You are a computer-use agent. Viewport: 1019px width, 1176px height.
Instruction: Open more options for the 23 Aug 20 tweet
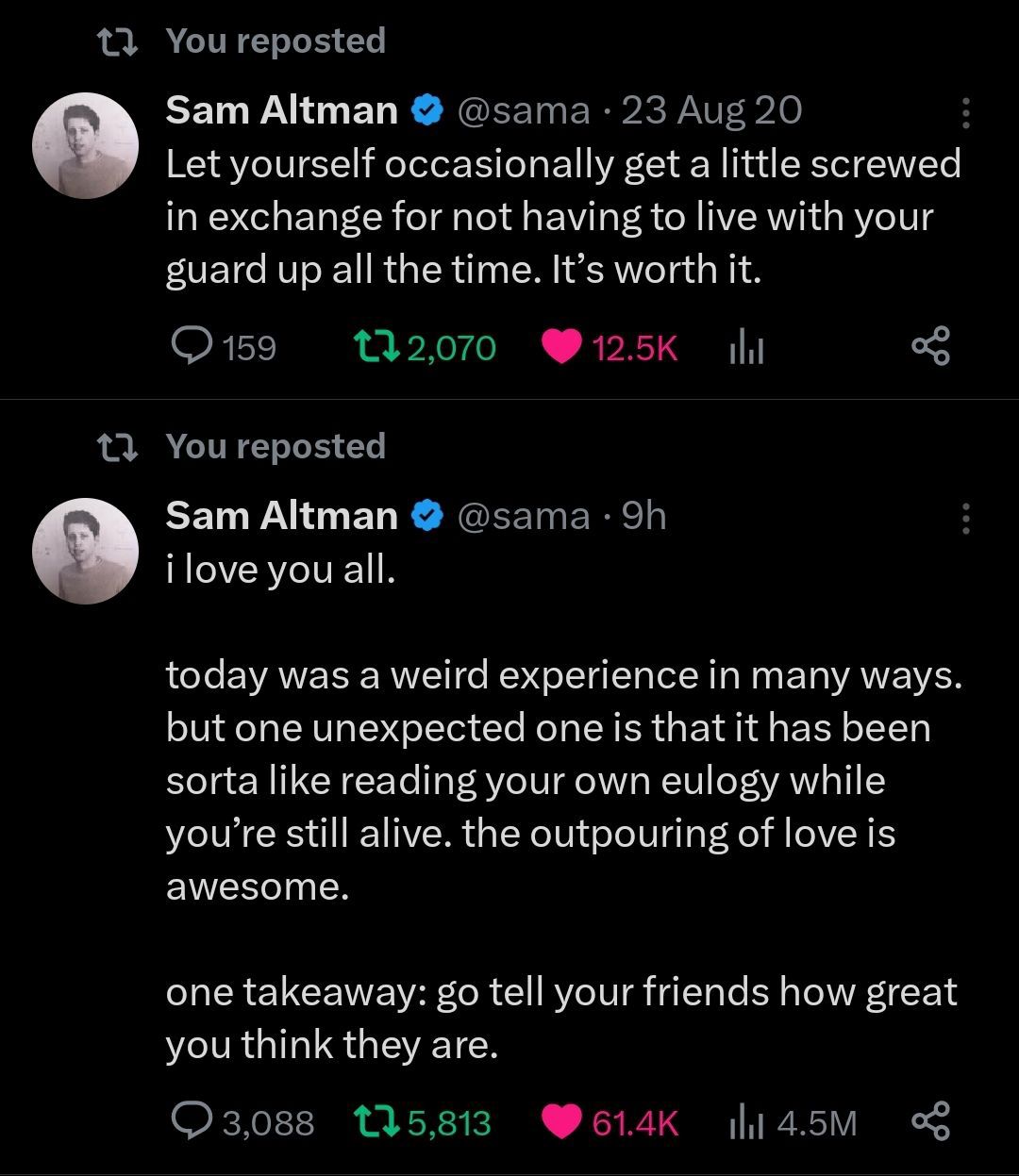964,113
